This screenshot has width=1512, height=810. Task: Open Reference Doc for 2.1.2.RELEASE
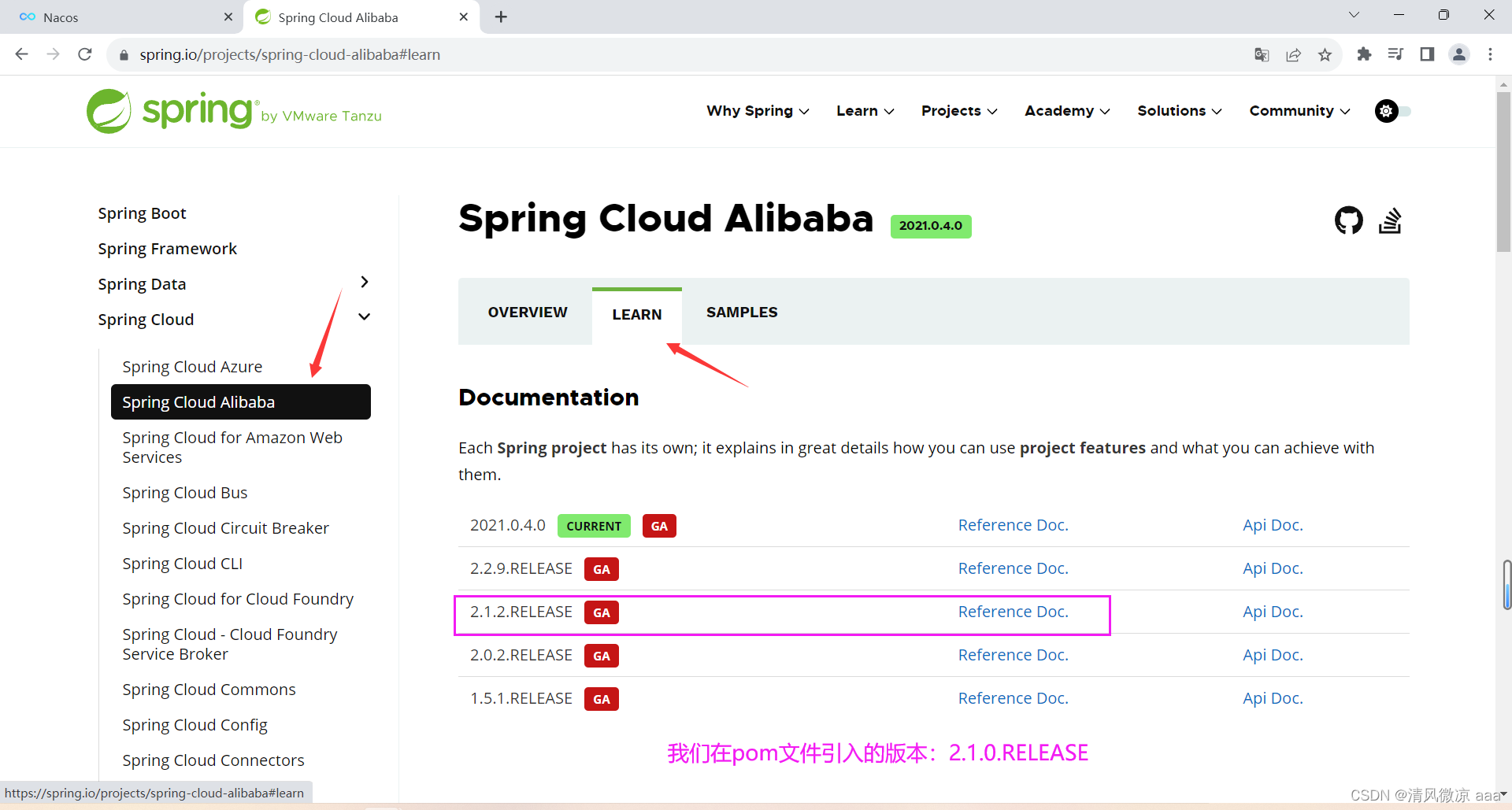point(1013,612)
